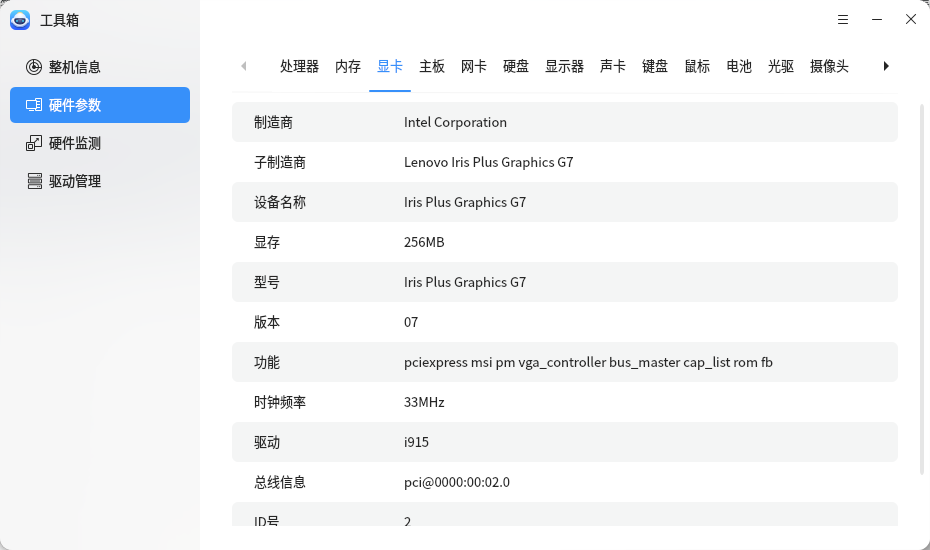
Task: Click the 工具箱 app logo icon
Action: point(20,20)
